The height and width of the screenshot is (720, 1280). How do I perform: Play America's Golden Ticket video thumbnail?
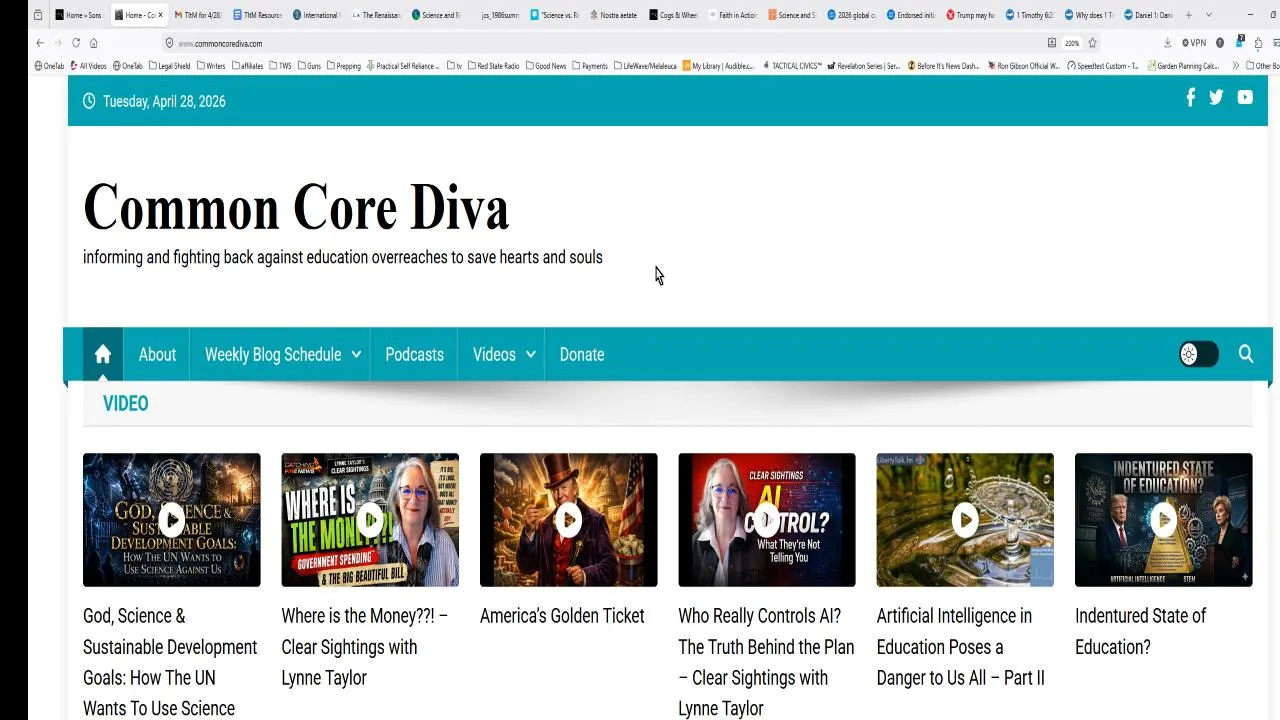tap(568, 520)
